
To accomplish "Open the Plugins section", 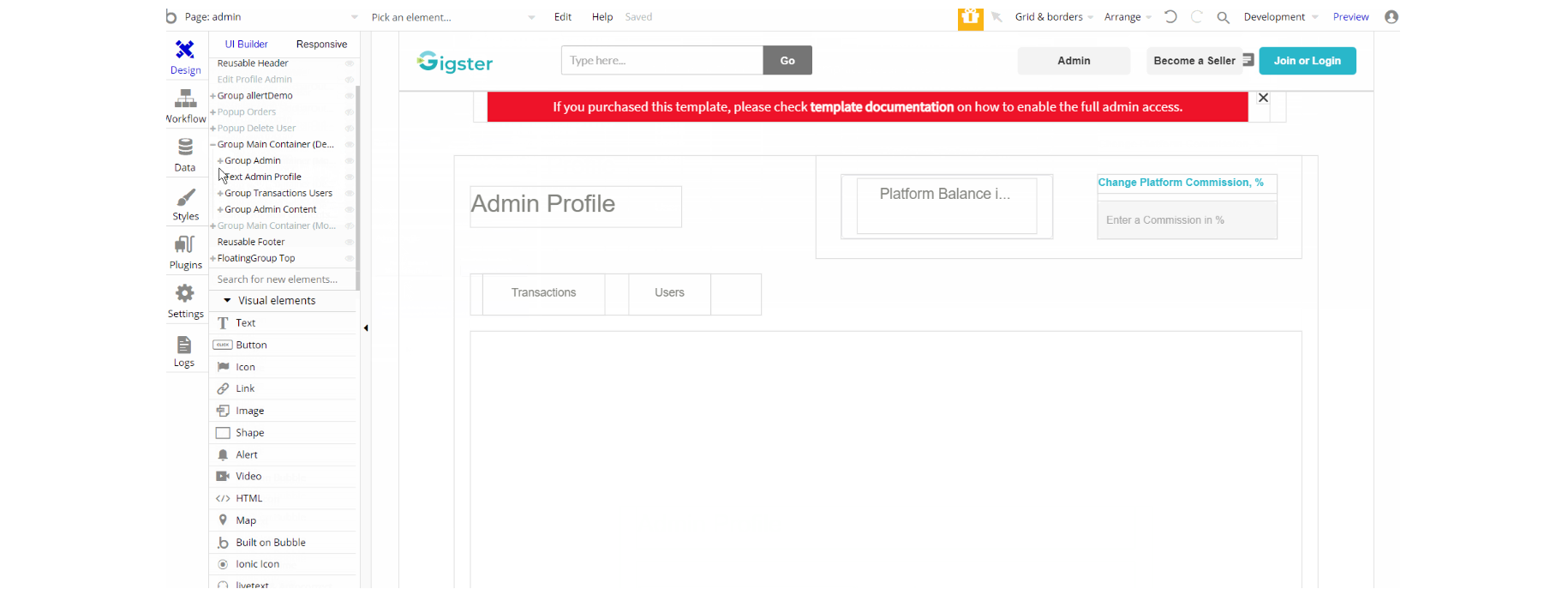I will (185, 253).
